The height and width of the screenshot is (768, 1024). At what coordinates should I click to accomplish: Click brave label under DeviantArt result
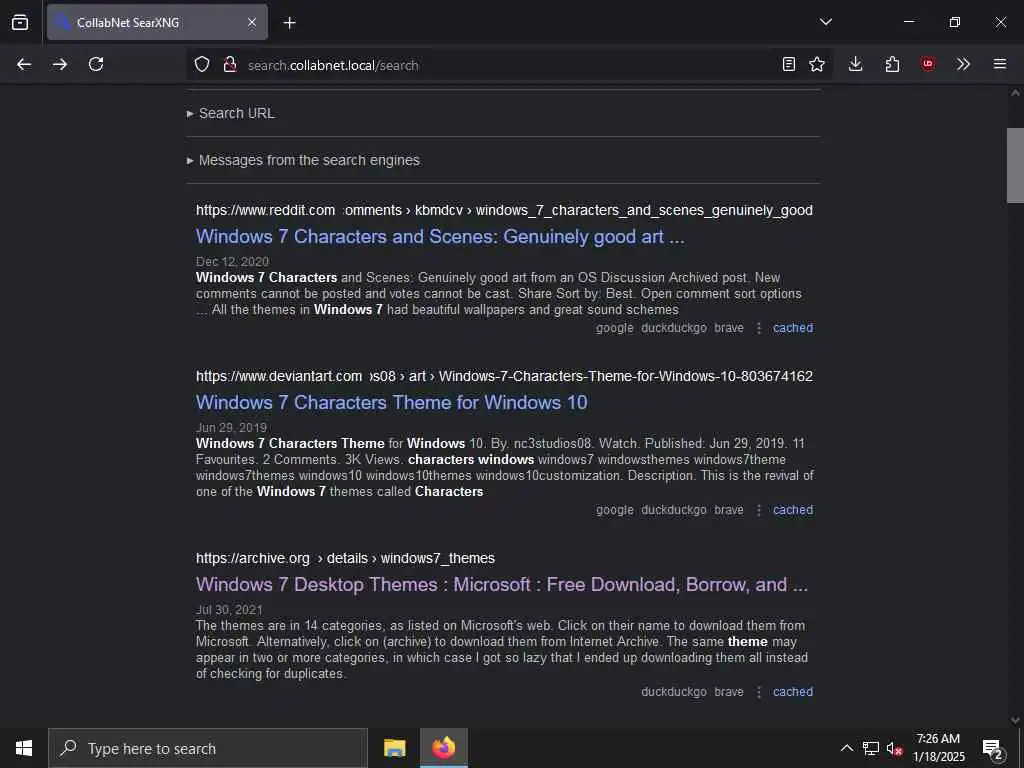pyautogui.click(x=729, y=510)
